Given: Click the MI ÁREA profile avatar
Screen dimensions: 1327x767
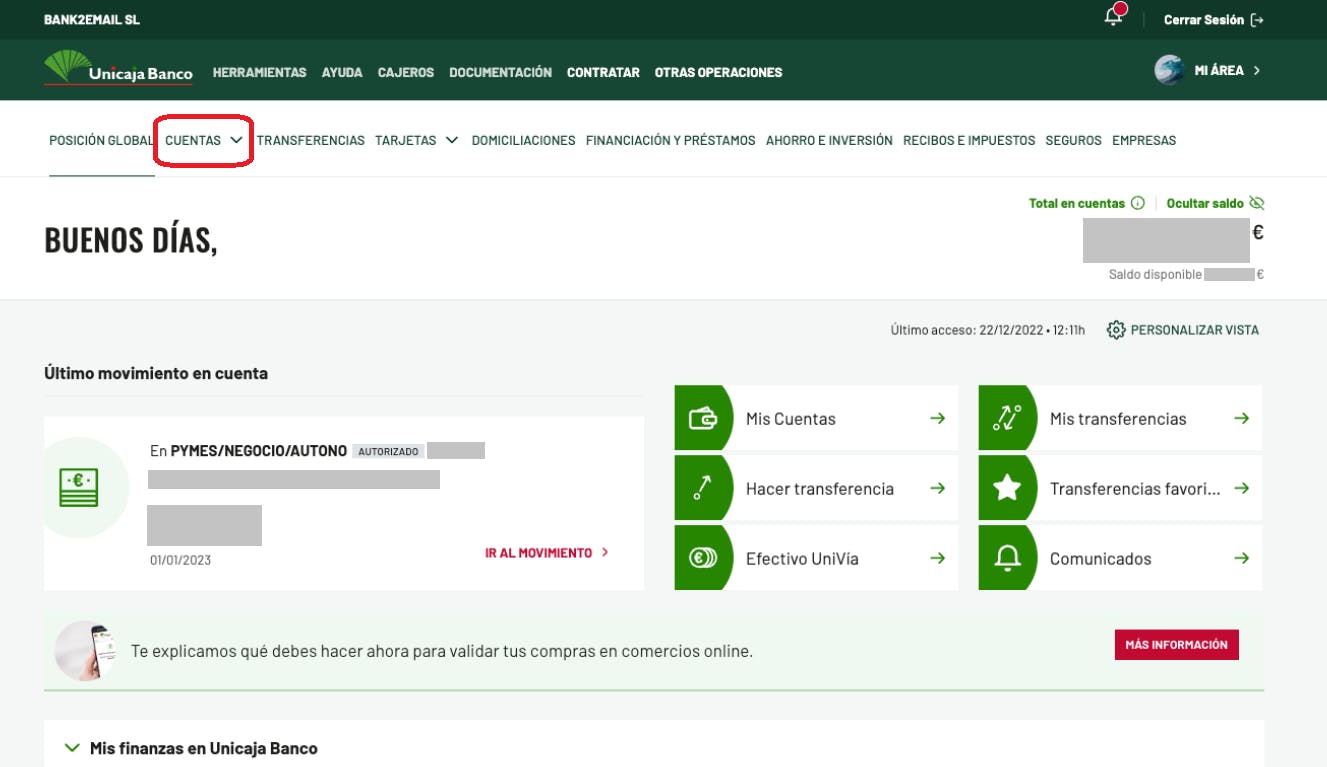Looking at the screenshot, I should (1169, 70).
